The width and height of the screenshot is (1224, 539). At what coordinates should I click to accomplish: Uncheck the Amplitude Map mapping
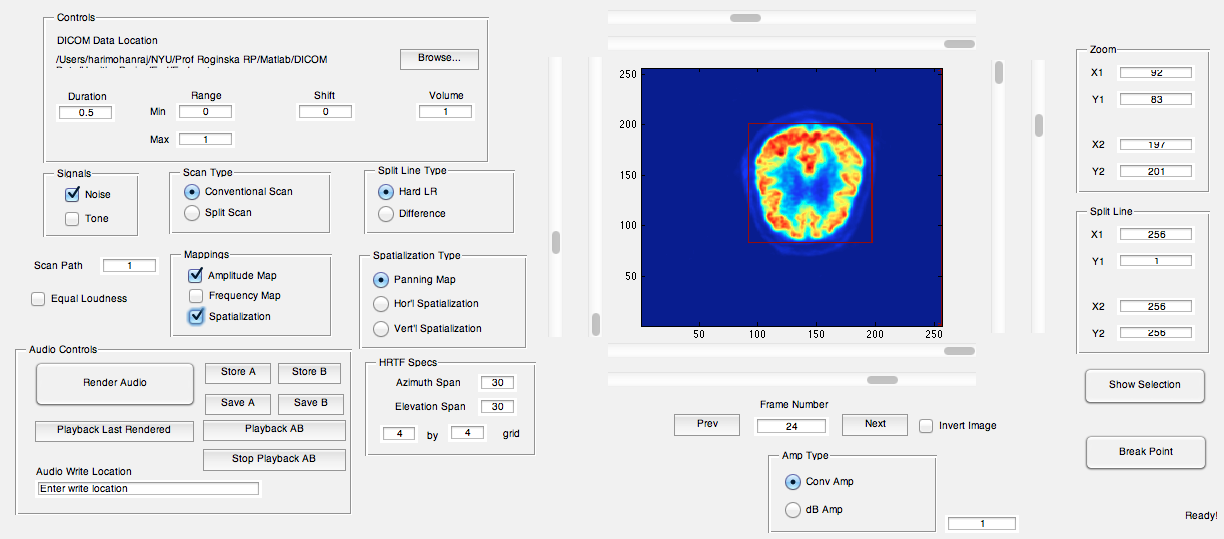coord(196,275)
